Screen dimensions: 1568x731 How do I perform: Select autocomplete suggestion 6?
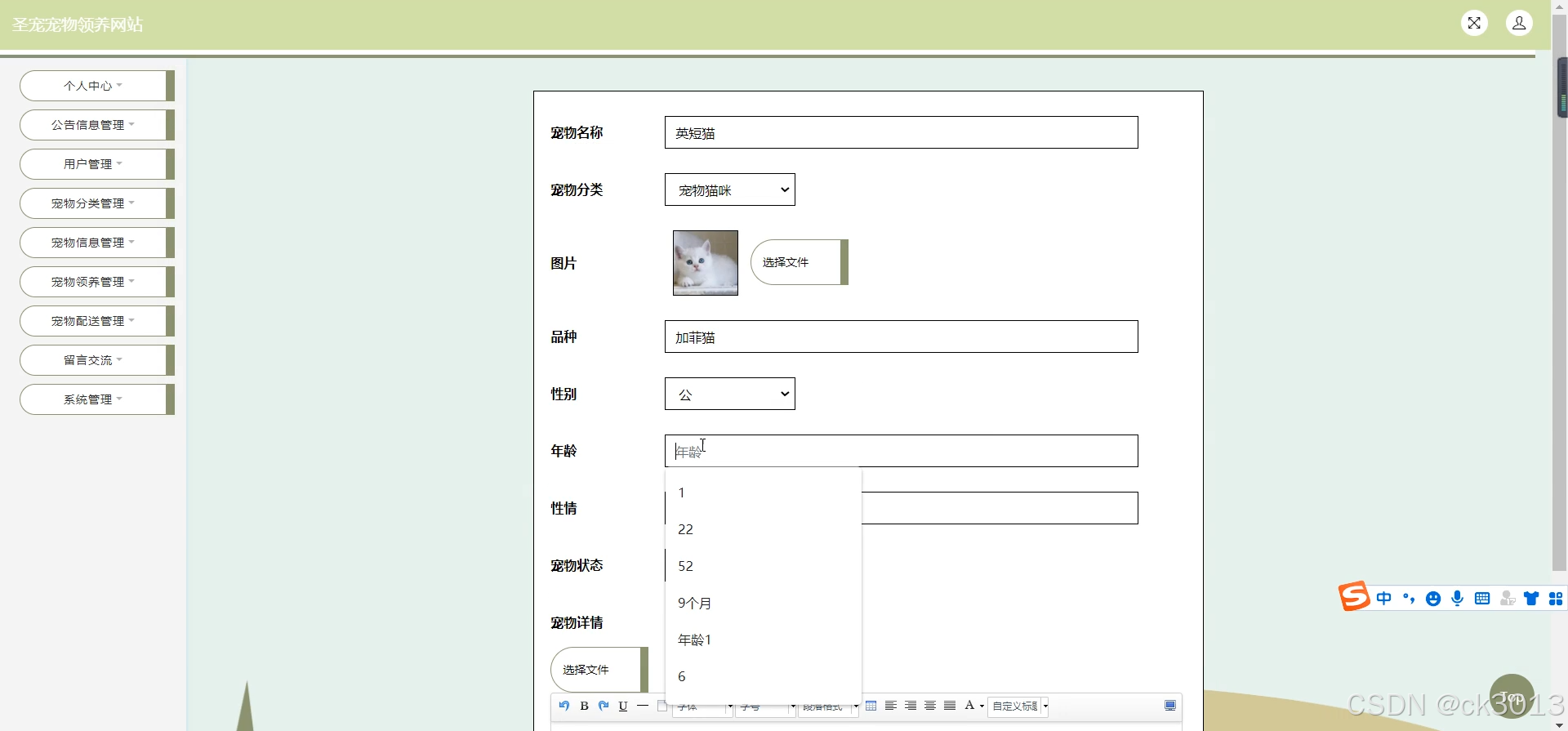[764, 676]
